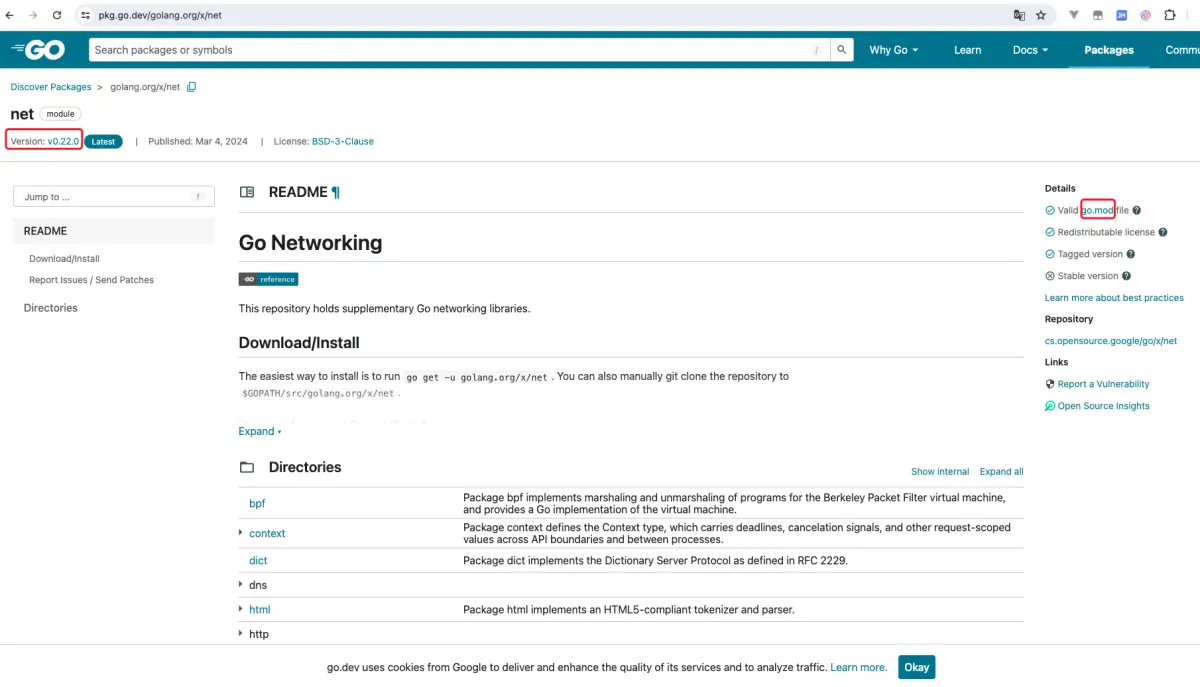
Task: Accept cookies with the Okay button
Action: click(x=917, y=667)
